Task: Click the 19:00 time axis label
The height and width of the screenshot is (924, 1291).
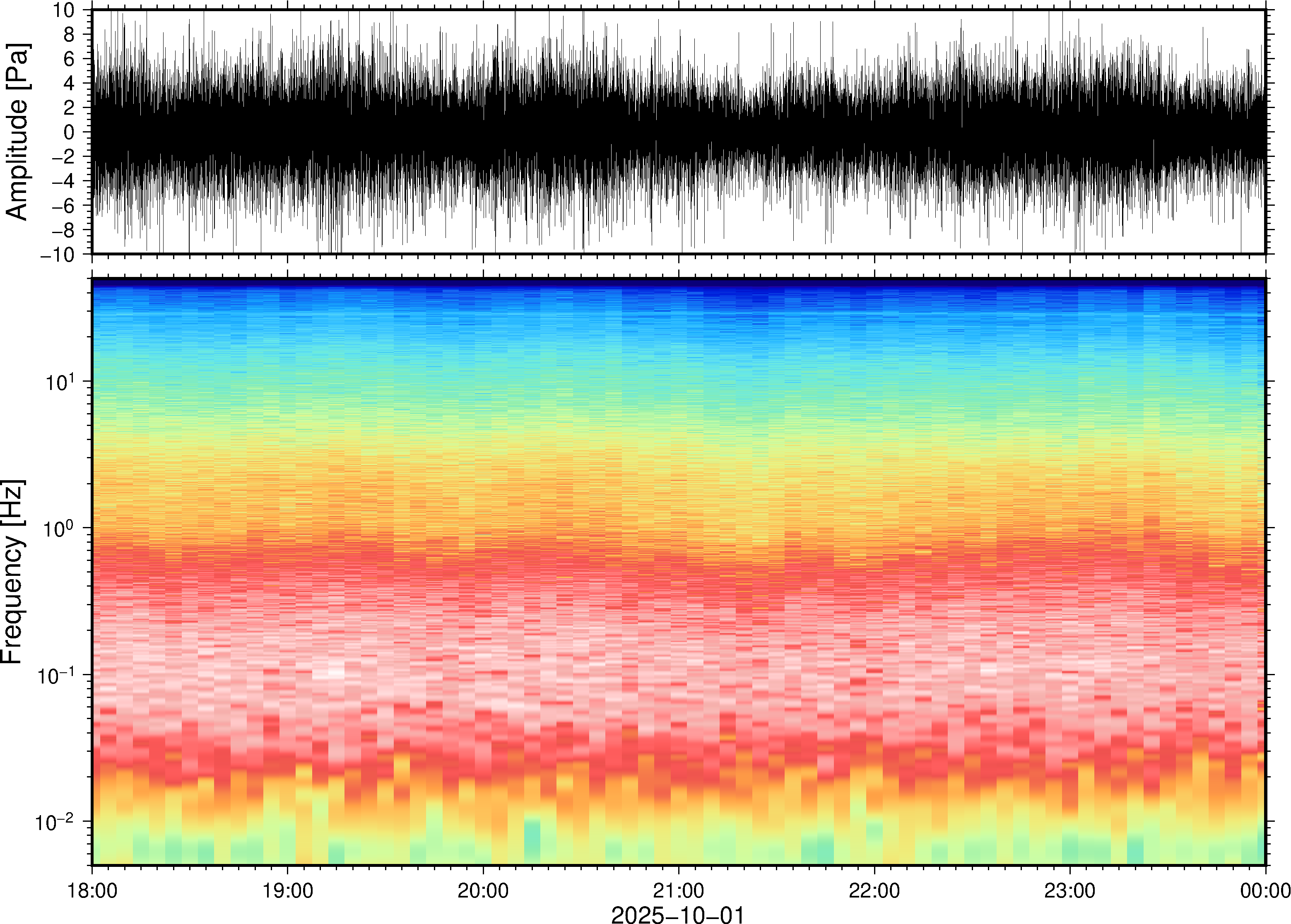Action: [x=287, y=890]
